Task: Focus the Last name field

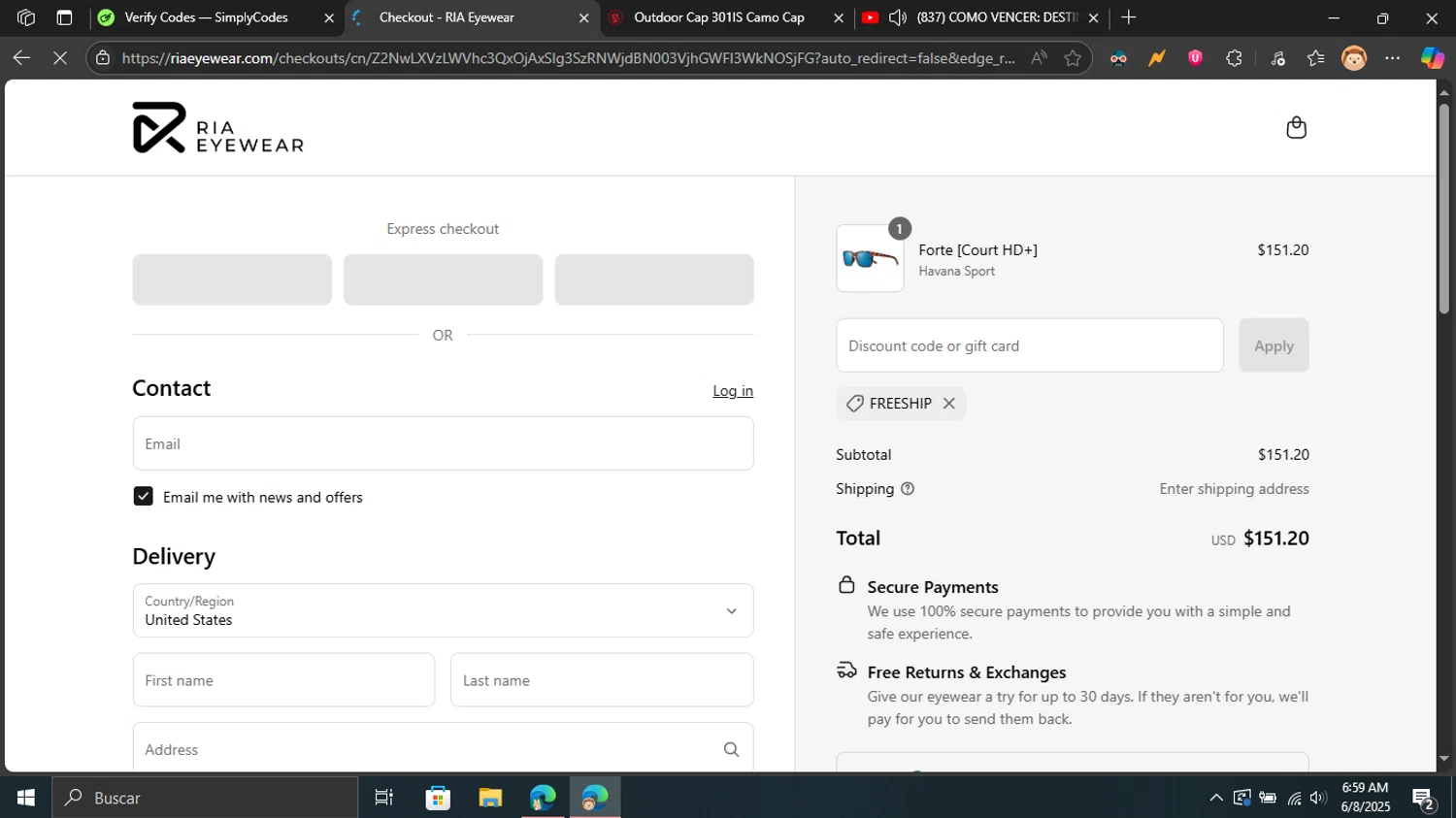Action: click(x=602, y=680)
